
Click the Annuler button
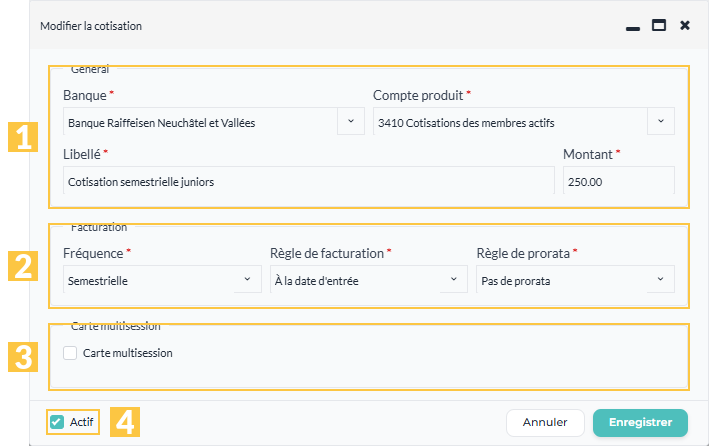(545, 422)
